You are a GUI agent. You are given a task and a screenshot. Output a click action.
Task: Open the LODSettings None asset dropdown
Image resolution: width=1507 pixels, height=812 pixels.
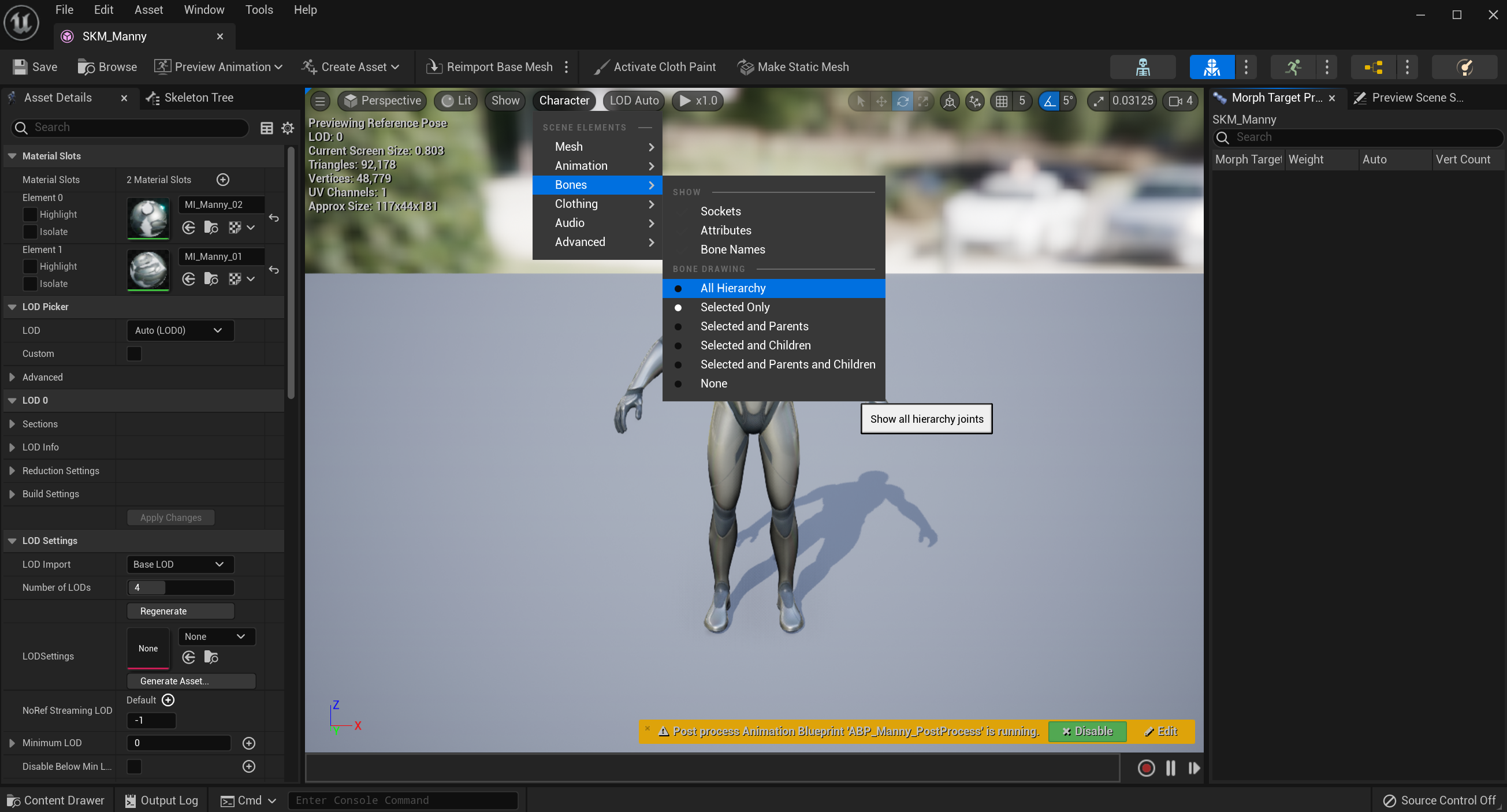point(217,636)
